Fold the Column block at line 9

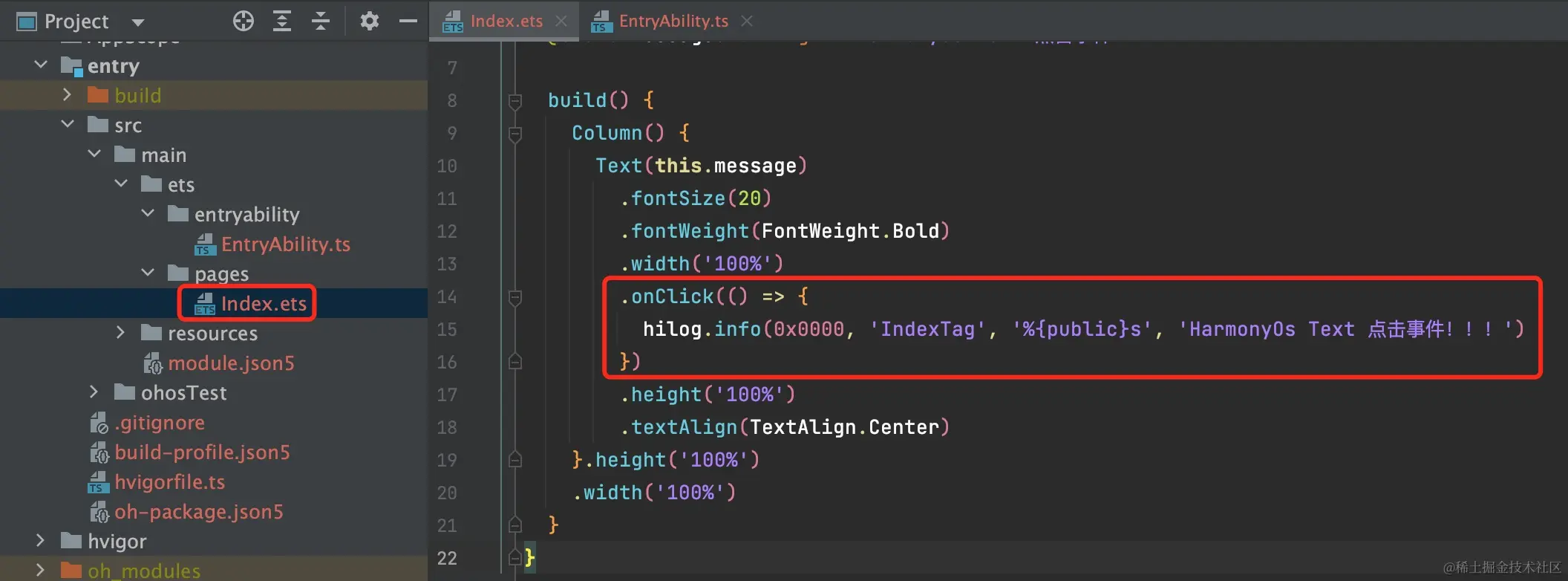(515, 133)
